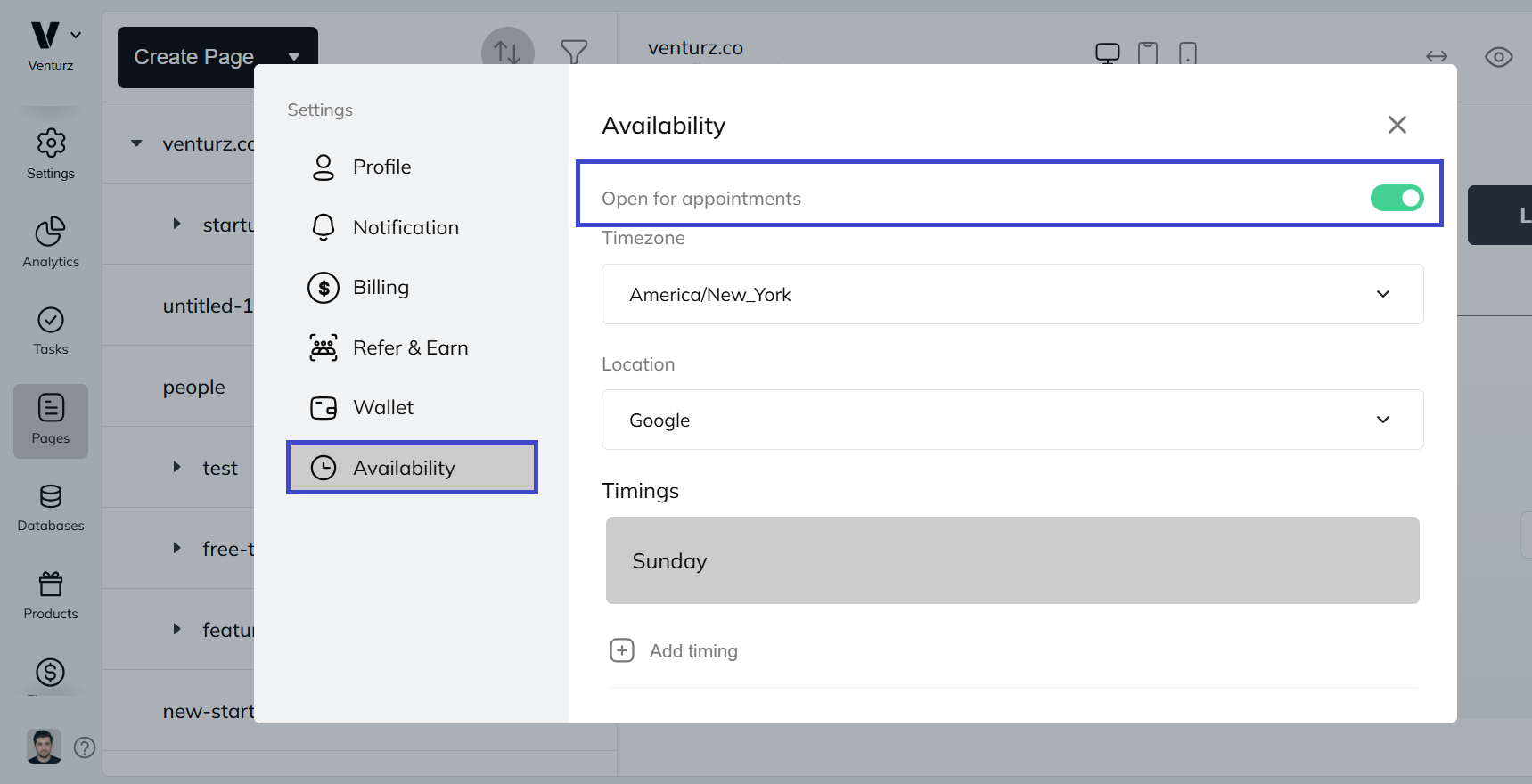Select the Sunday timing entry
The width and height of the screenshot is (1532, 784).
pos(1011,560)
